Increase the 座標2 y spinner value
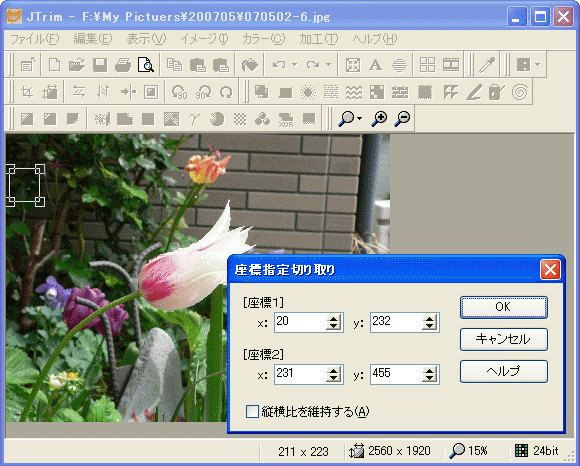Screen dimensions: 580x466 [x=429, y=371]
